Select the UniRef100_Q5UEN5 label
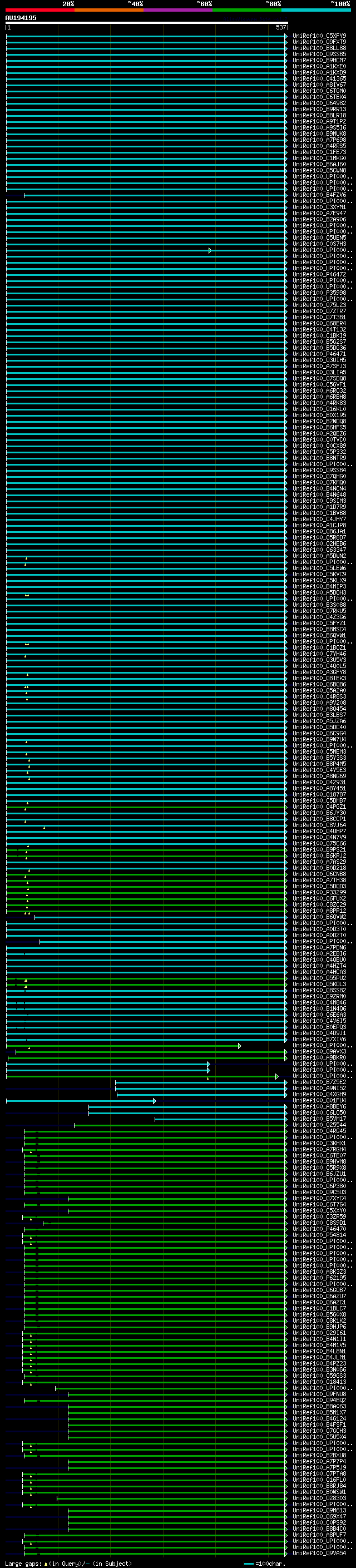The width and height of the screenshot is (356, 1568). (319, 238)
